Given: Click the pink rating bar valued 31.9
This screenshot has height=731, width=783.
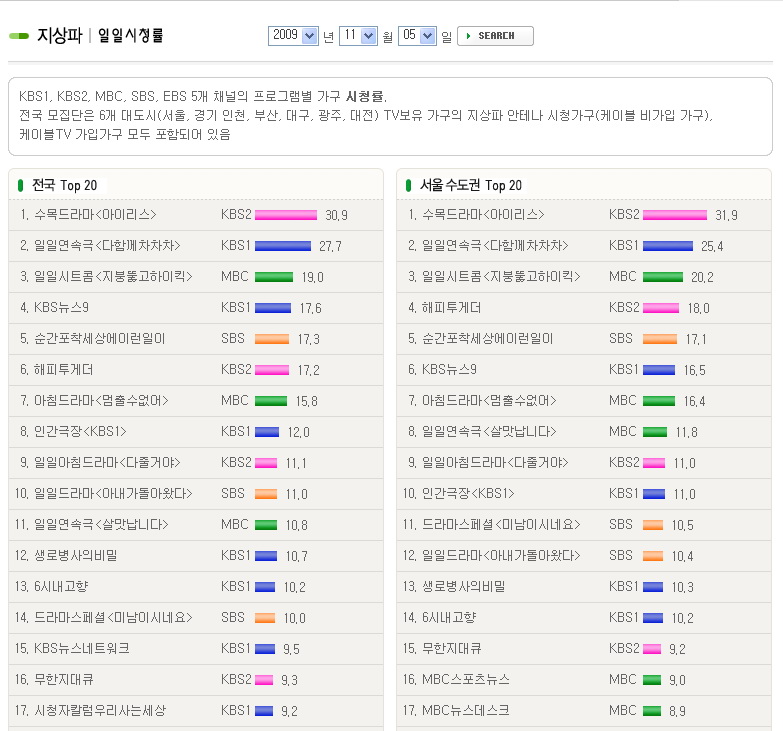Looking at the screenshot, I should [x=675, y=215].
